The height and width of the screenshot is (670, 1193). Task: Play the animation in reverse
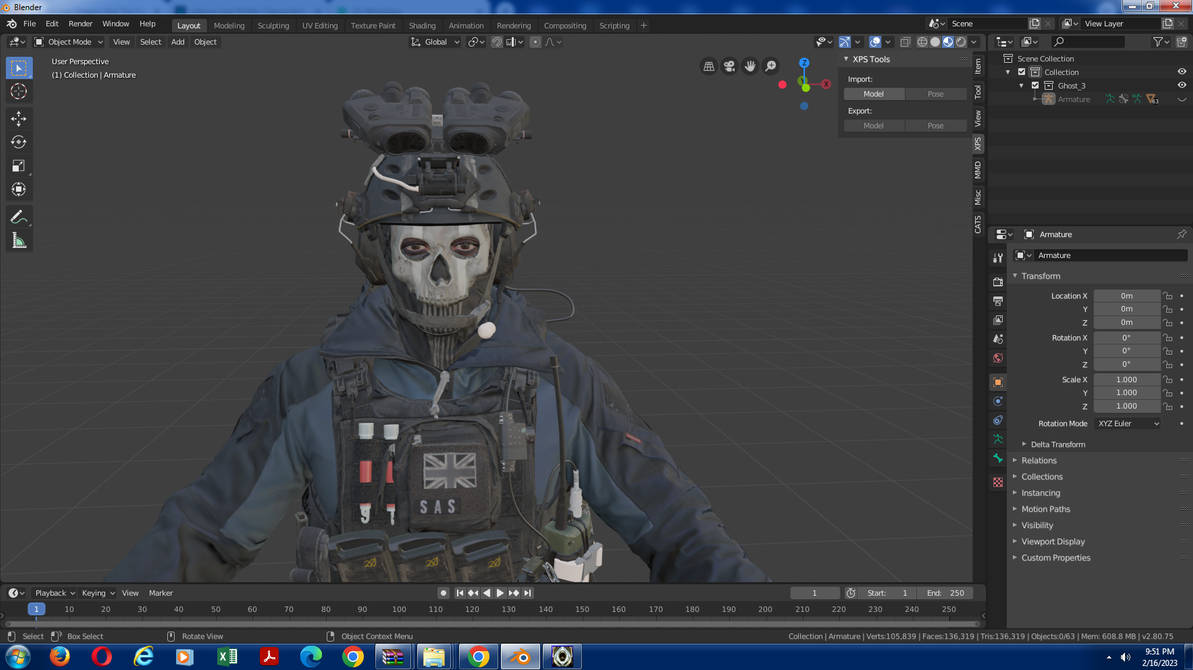tap(487, 593)
